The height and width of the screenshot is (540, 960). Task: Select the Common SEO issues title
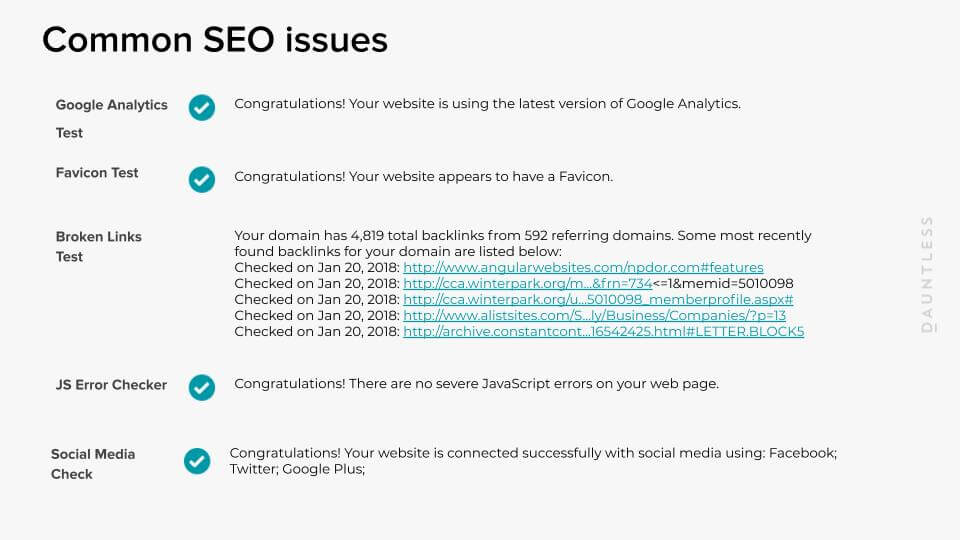[214, 40]
